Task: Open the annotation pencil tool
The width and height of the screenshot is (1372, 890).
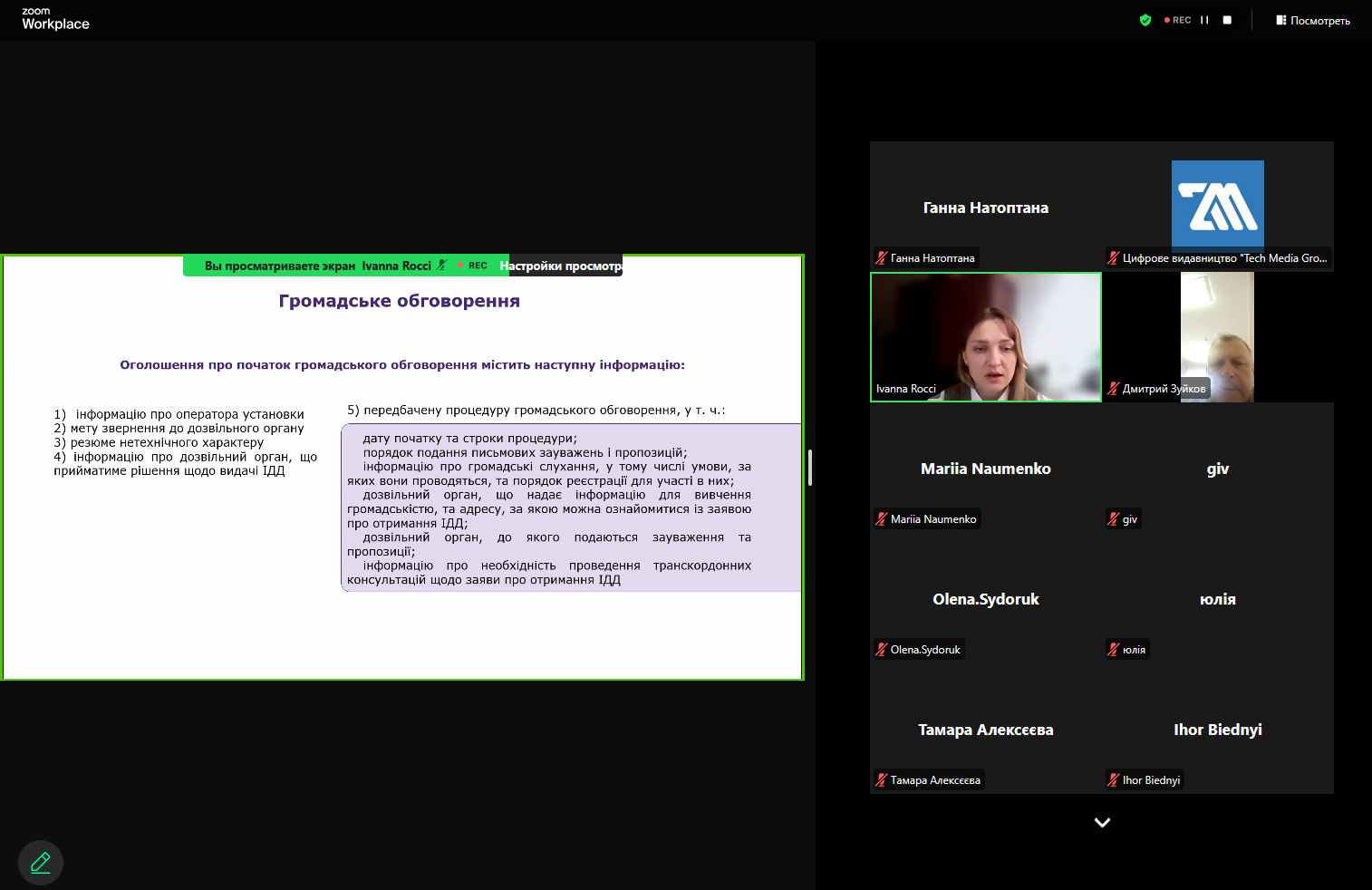Action: pos(41,863)
